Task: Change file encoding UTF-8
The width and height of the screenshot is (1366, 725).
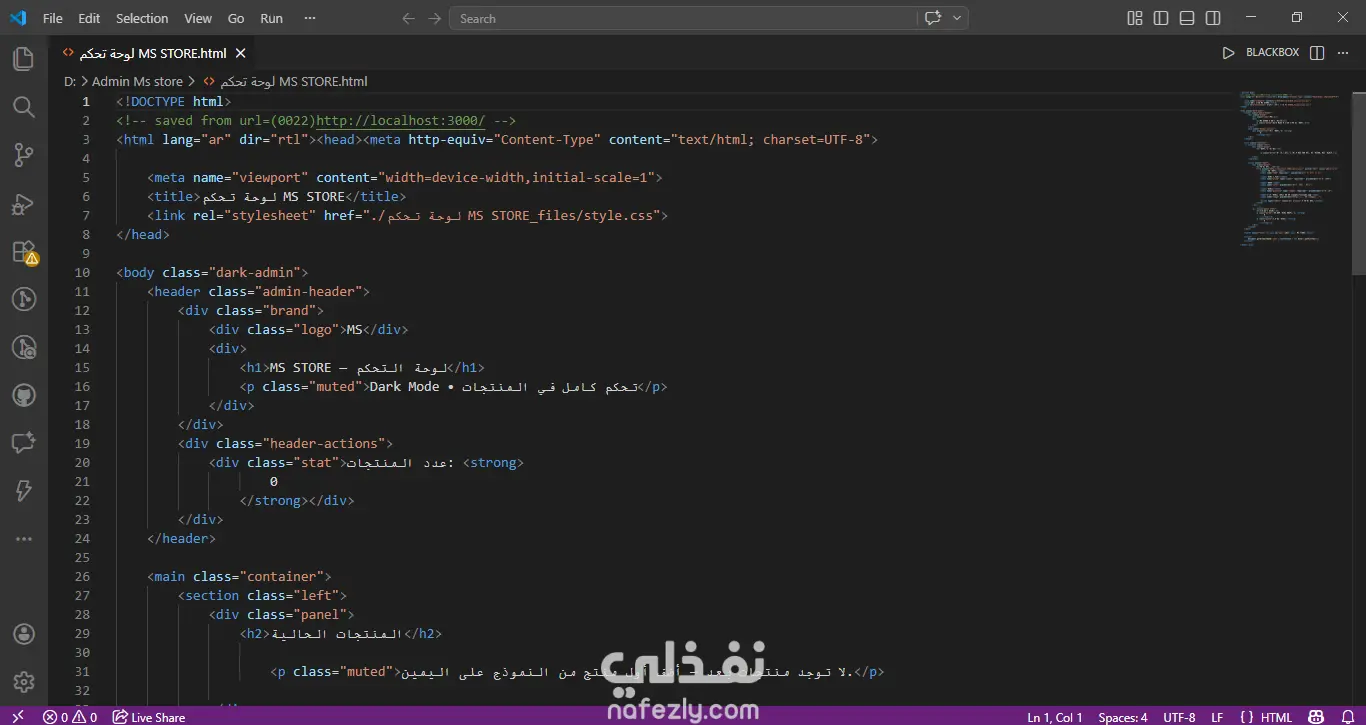Action: (x=1179, y=717)
